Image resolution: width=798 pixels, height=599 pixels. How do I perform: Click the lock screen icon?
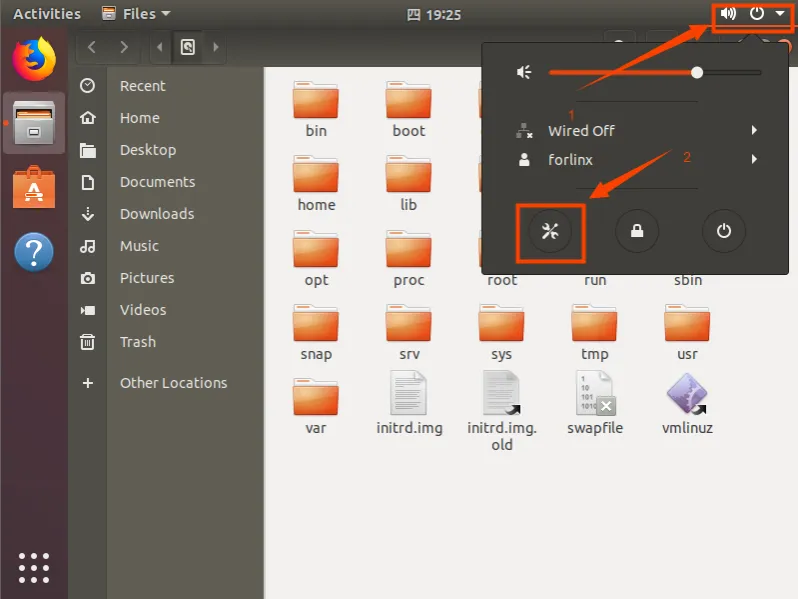(636, 231)
